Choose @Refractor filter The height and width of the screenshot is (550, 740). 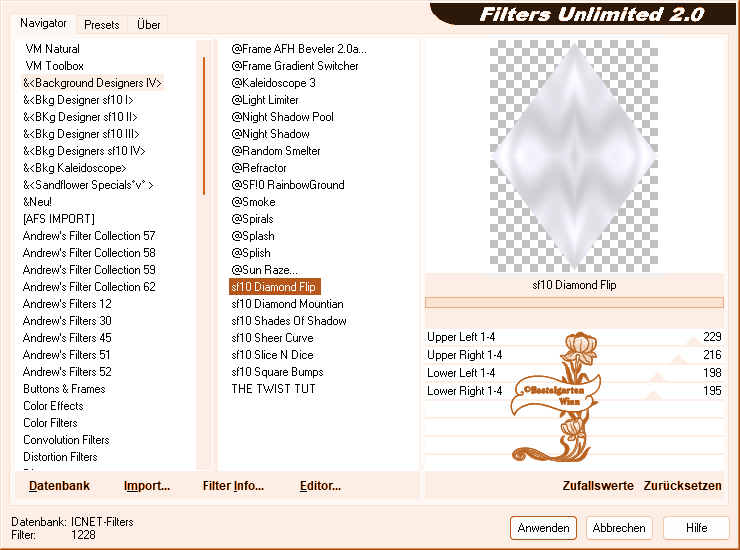click(259, 168)
